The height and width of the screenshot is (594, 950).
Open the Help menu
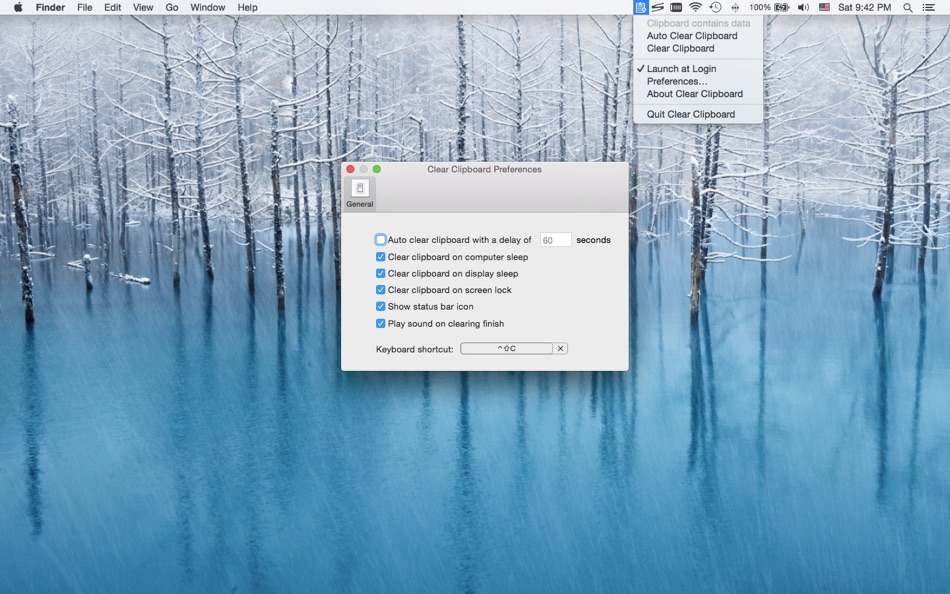[247, 7]
